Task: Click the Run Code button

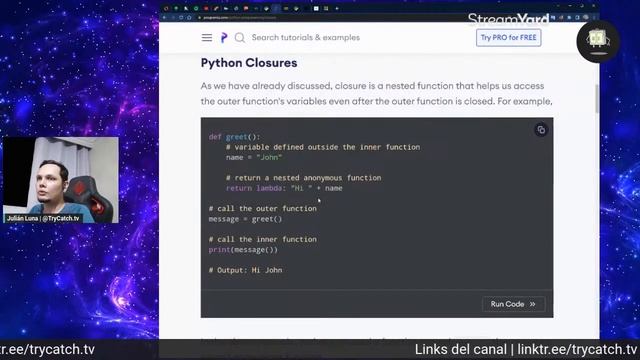Action: coord(513,304)
